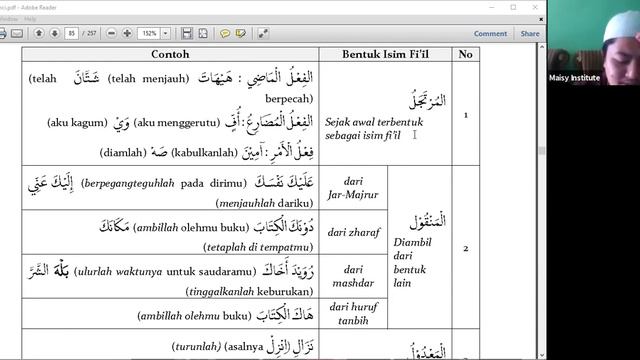Click the text '(turunlah)'
The height and width of the screenshot is (360, 640).
(x=196, y=347)
